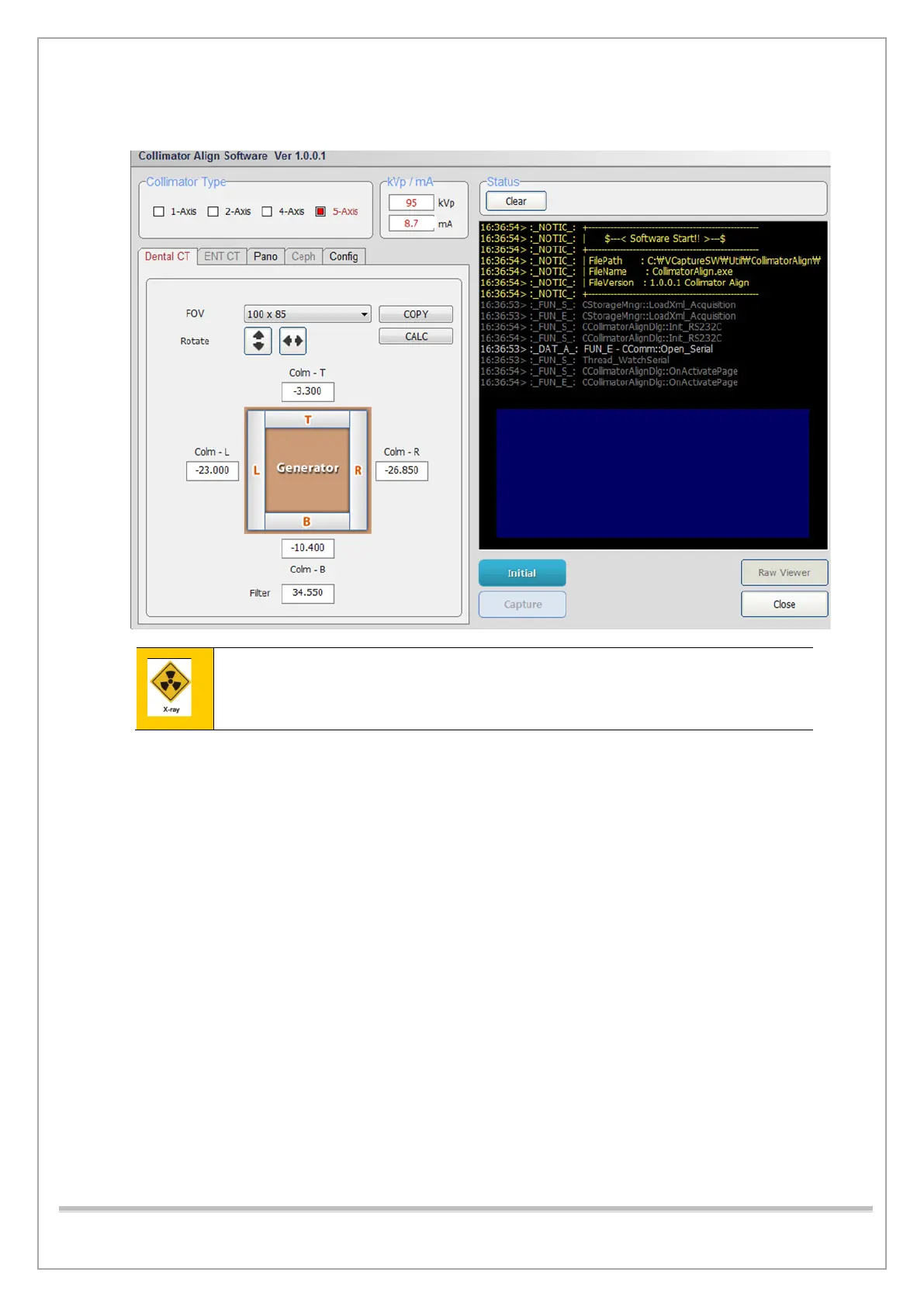
Task: Click the Filter value field 34.550
Action: (x=308, y=593)
